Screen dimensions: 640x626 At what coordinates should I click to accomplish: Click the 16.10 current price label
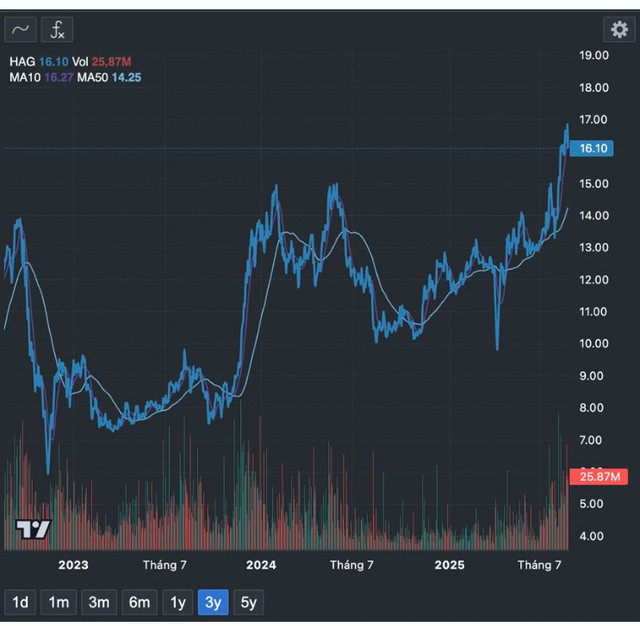pos(594,148)
